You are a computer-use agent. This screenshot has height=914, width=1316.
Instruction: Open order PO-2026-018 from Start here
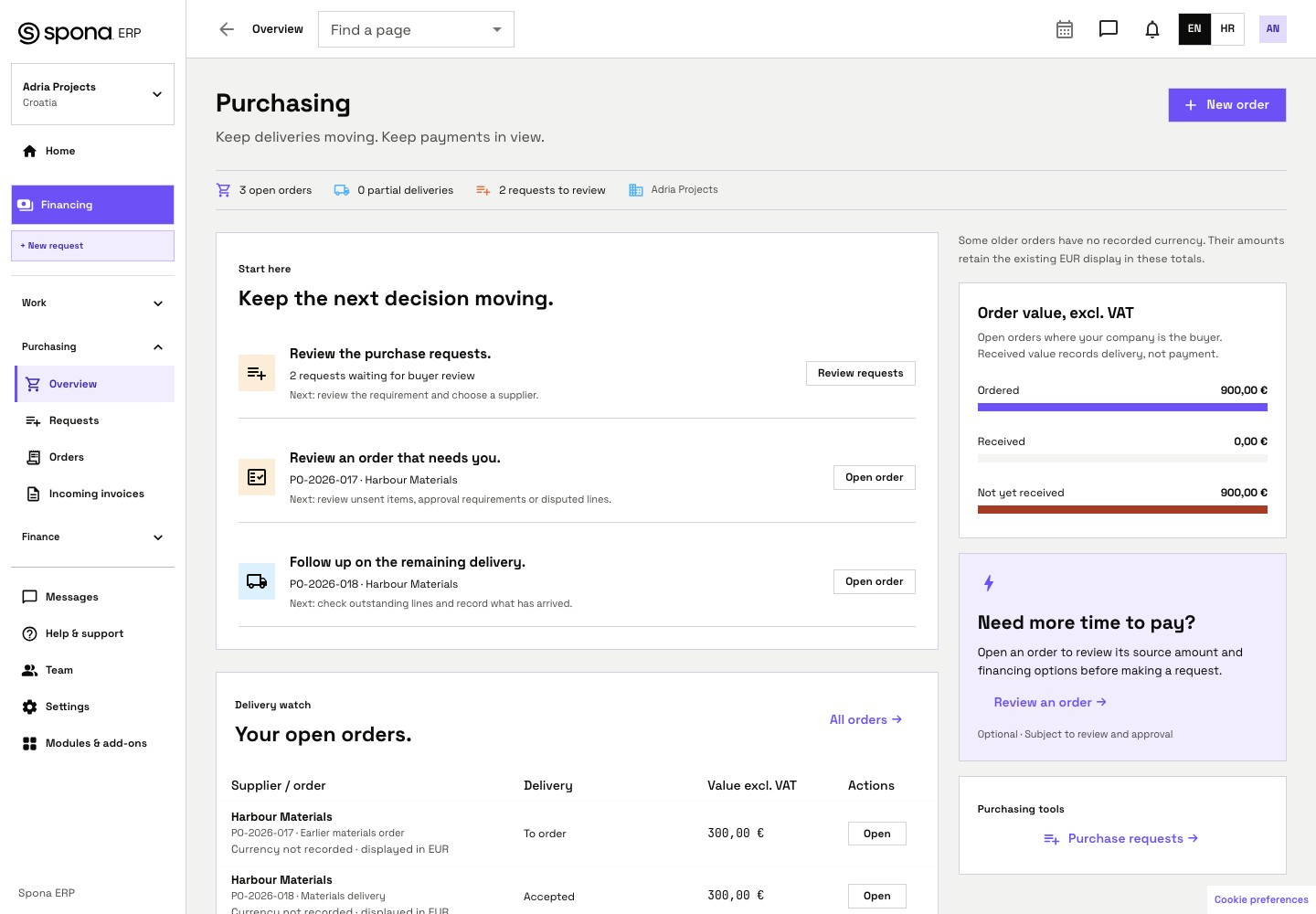[x=874, y=581]
